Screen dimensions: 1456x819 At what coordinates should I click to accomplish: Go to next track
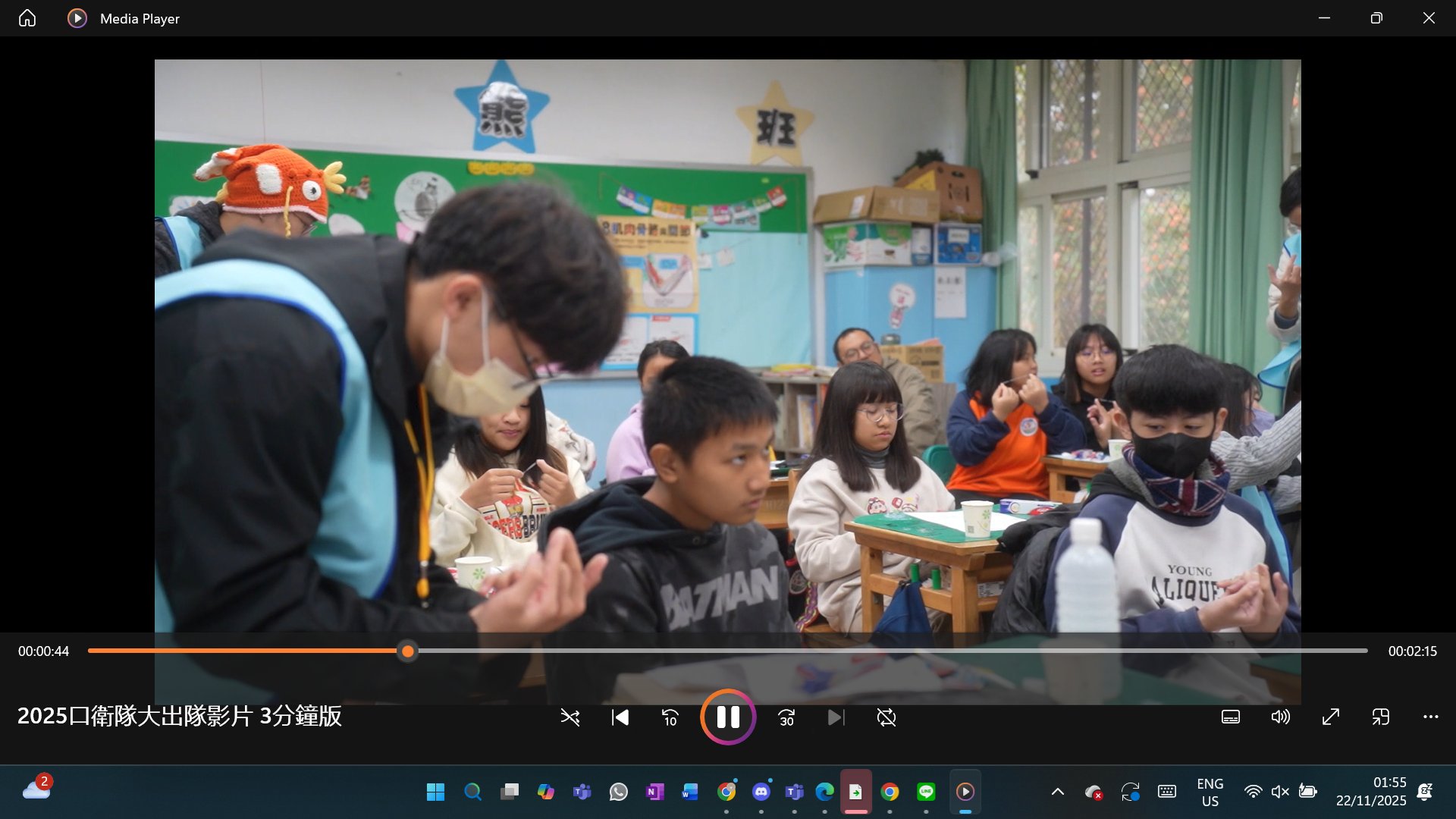pyautogui.click(x=836, y=717)
